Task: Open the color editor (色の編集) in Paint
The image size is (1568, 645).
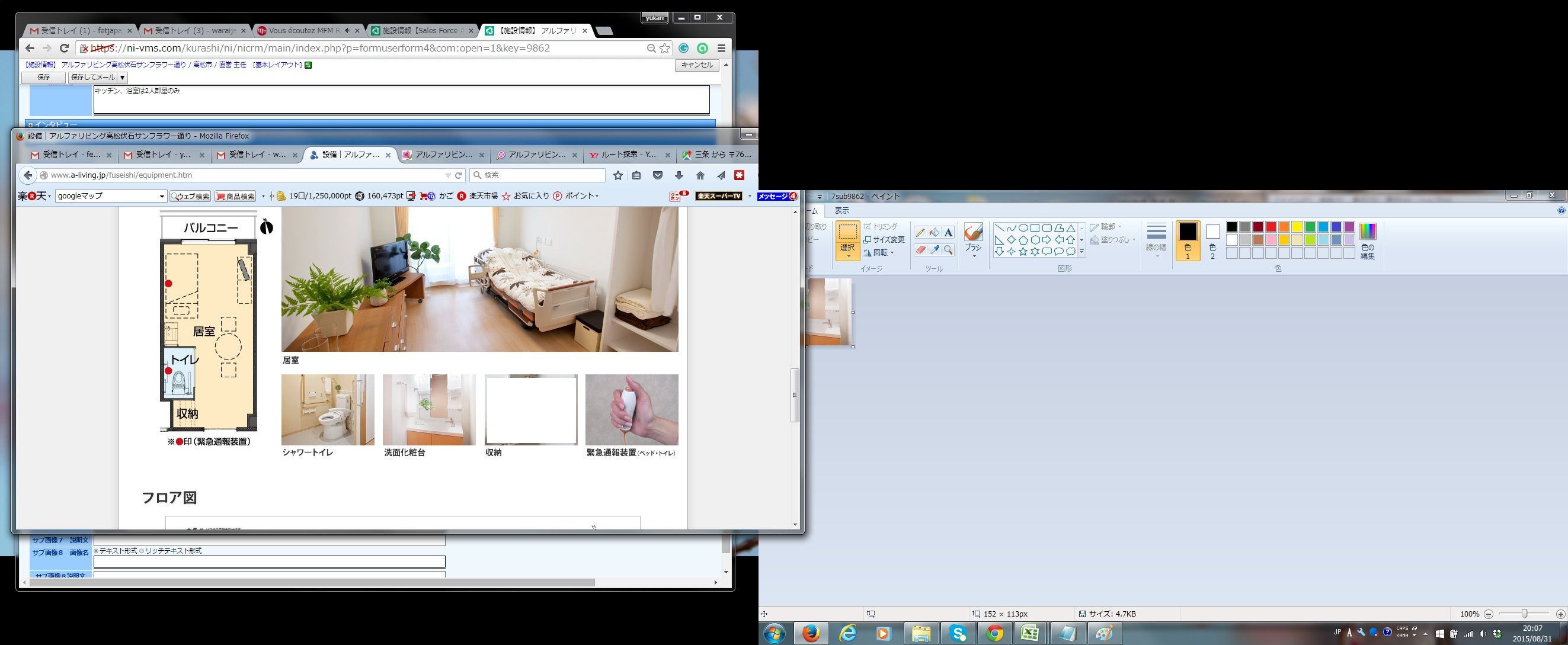Action: pos(1368,241)
